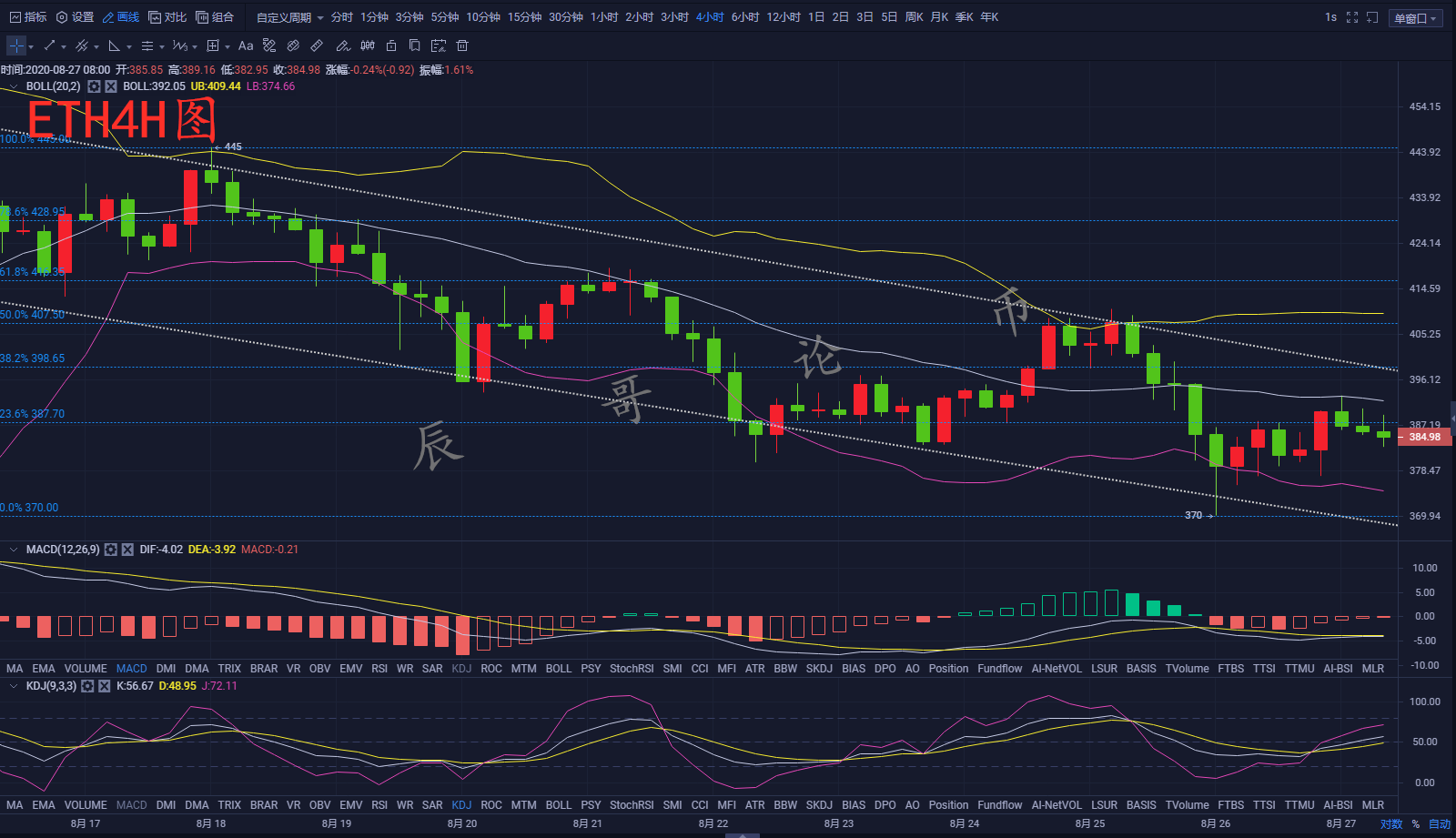1456x838 pixels.
Task: Click the current price tag 384.98
Action: [x=1425, y=437]
